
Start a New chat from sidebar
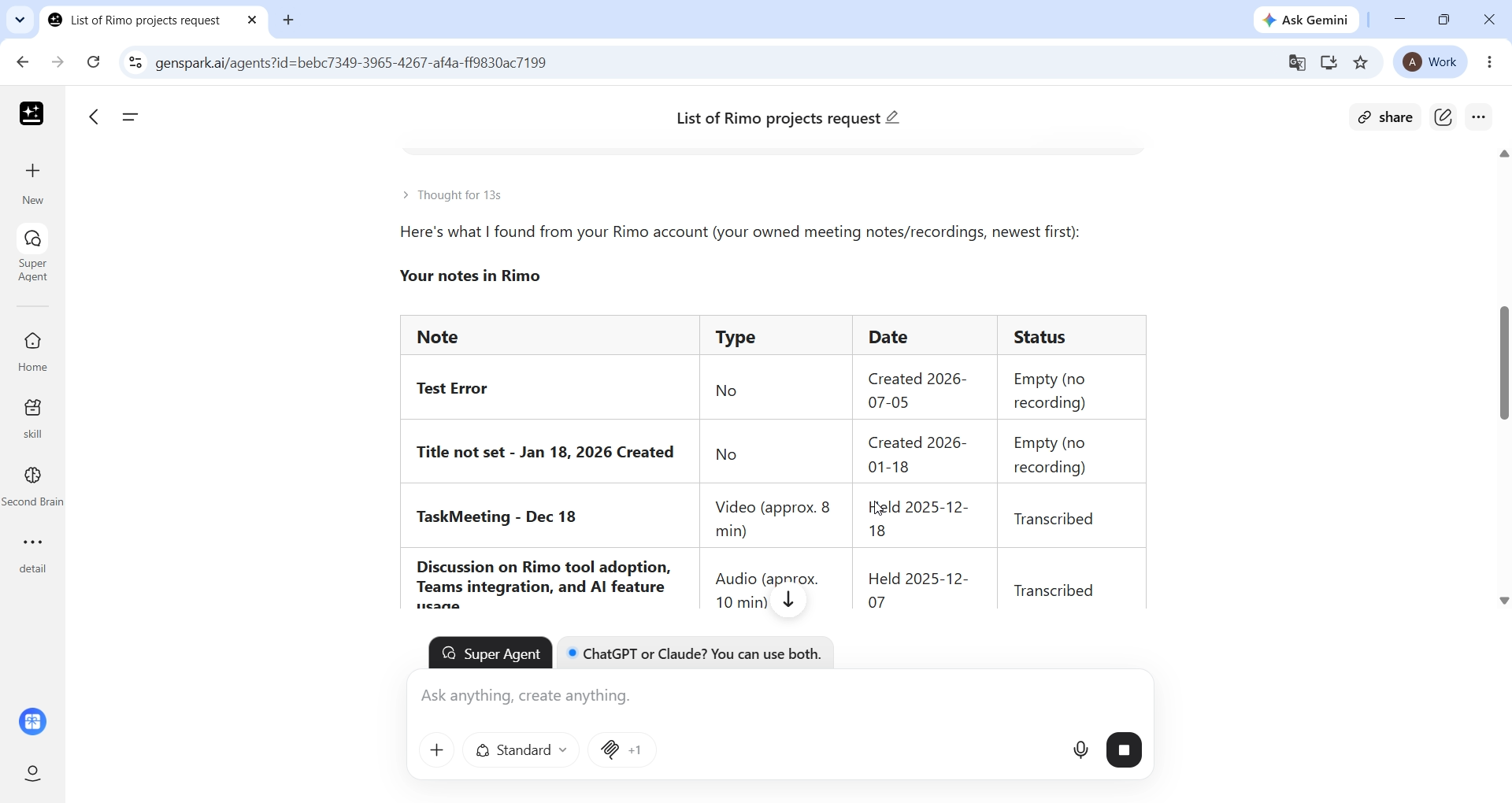point(33,183)
